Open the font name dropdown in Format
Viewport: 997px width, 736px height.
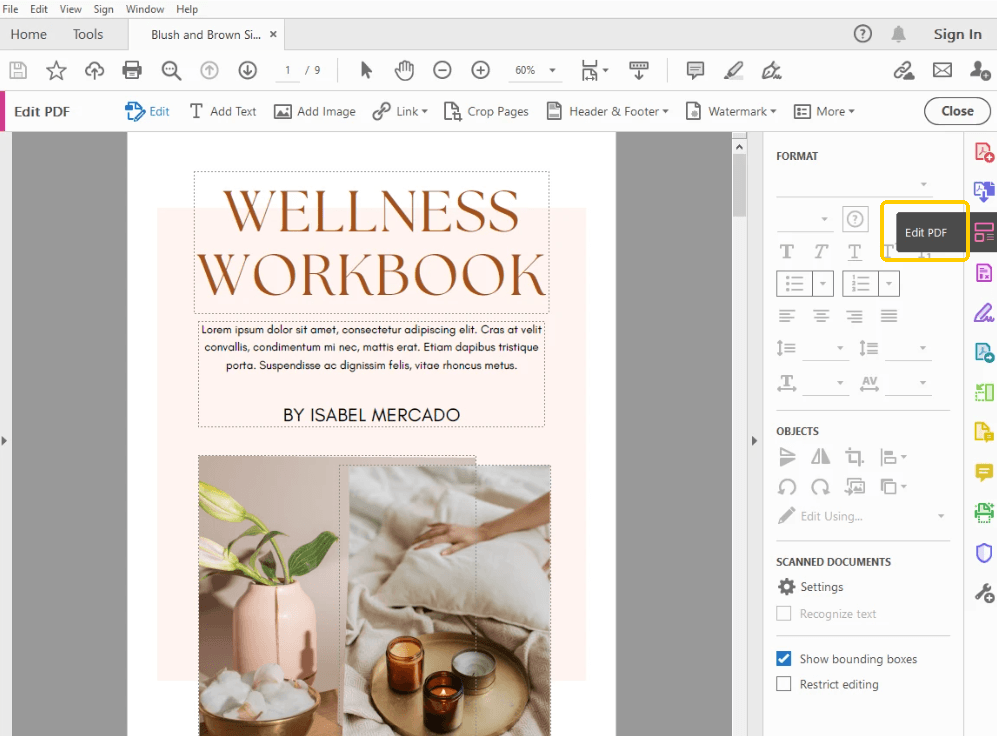(x=854, y=184)
